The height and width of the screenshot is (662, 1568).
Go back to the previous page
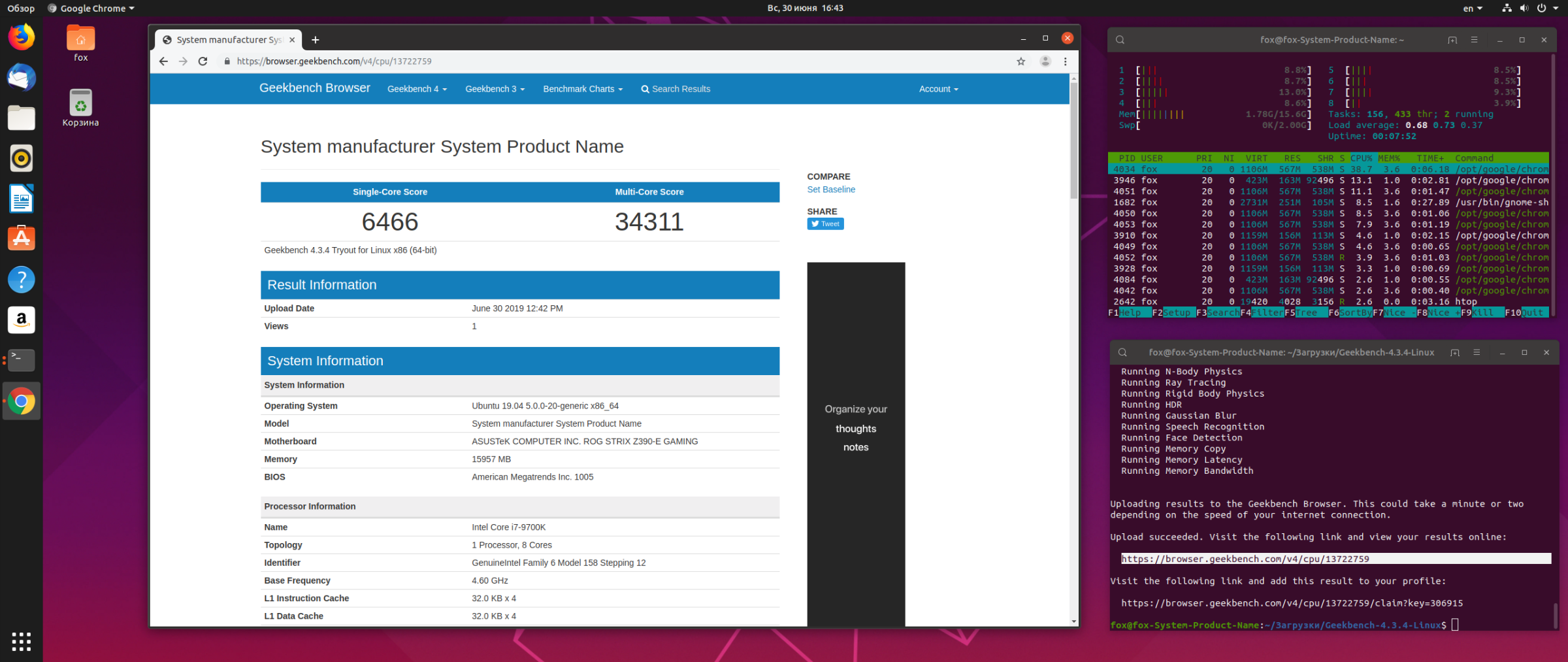tap(163, 61)
